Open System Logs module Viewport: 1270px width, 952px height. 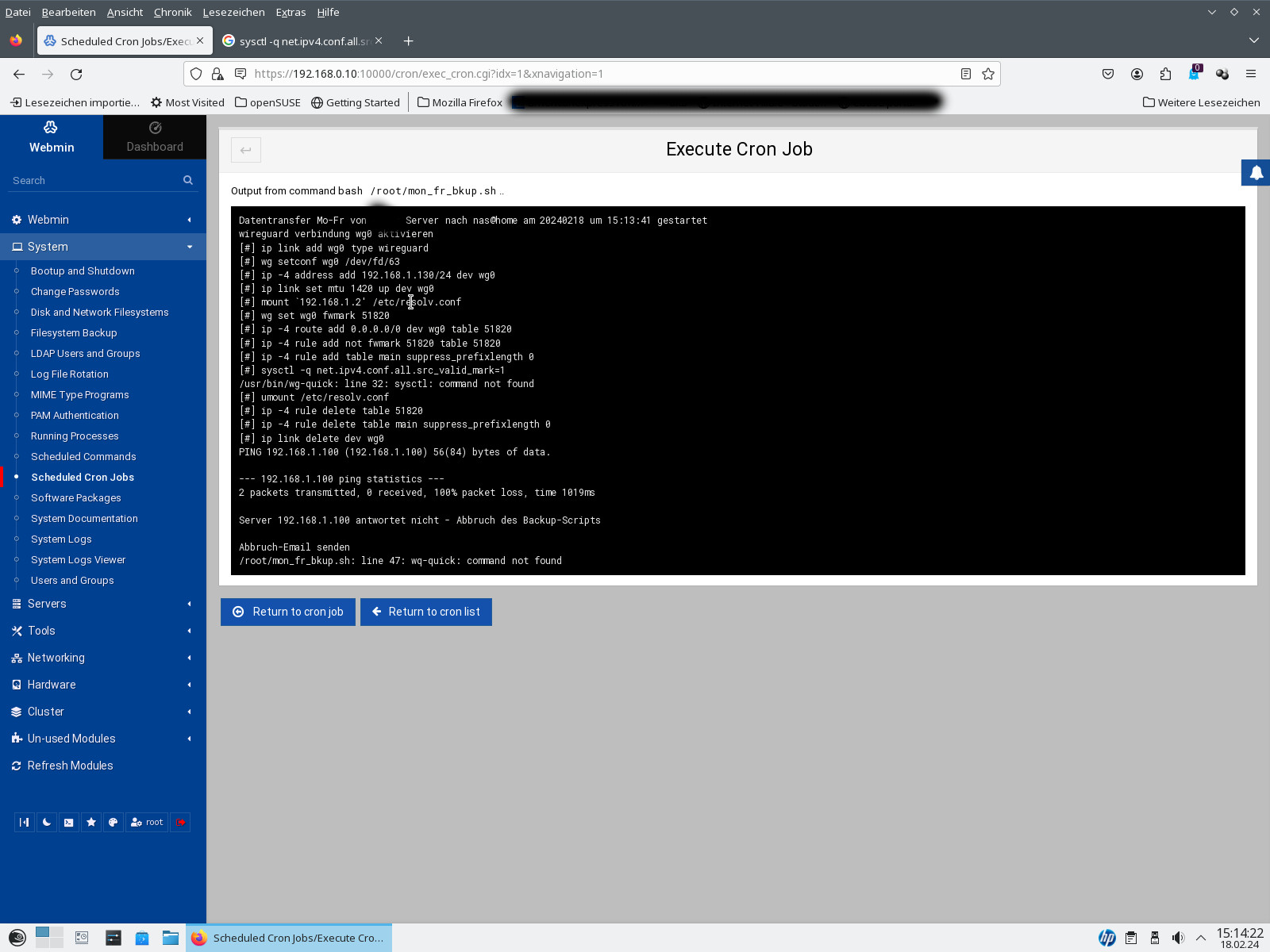point(61,539)
